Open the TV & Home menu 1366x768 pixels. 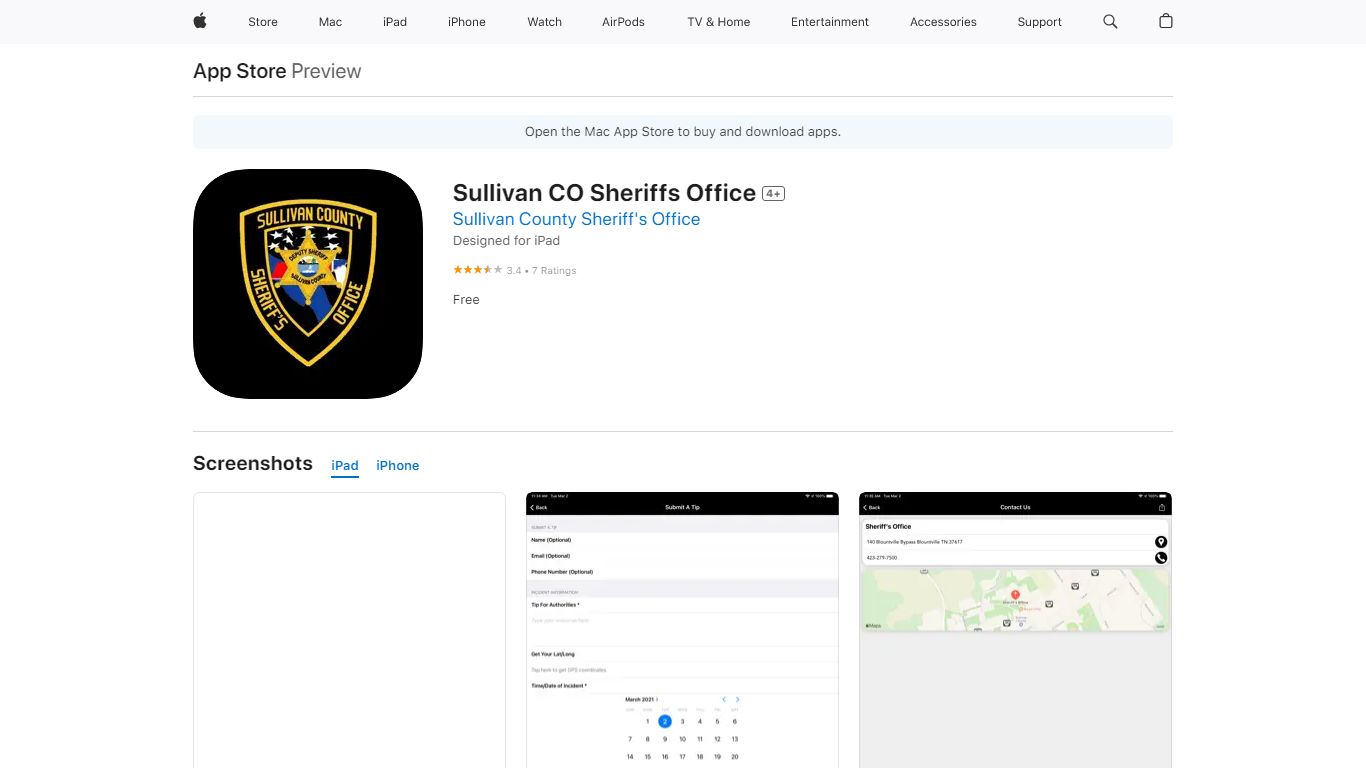[719, 22]
